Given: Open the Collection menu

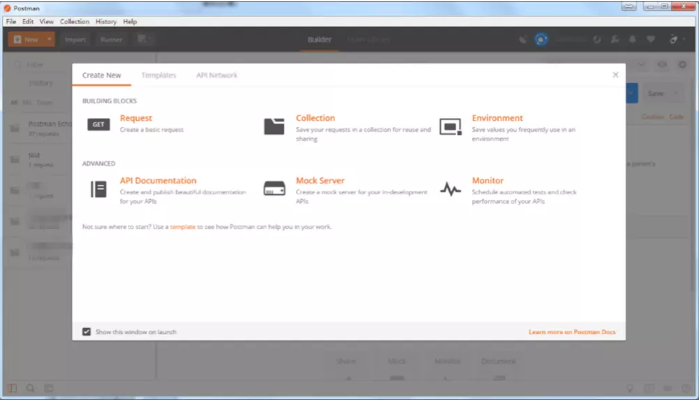Looking at the screenshot, I should 74,21.
